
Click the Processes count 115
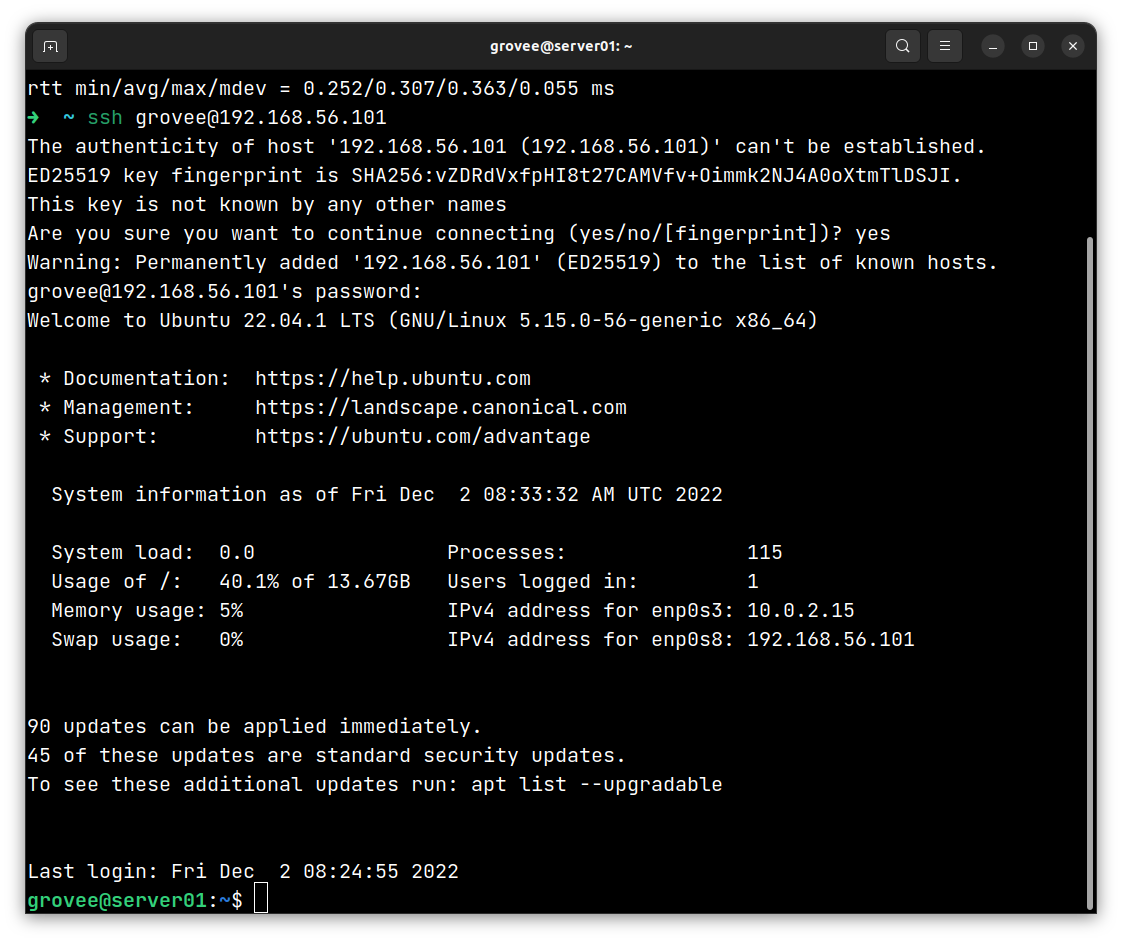tap(765, 553)
